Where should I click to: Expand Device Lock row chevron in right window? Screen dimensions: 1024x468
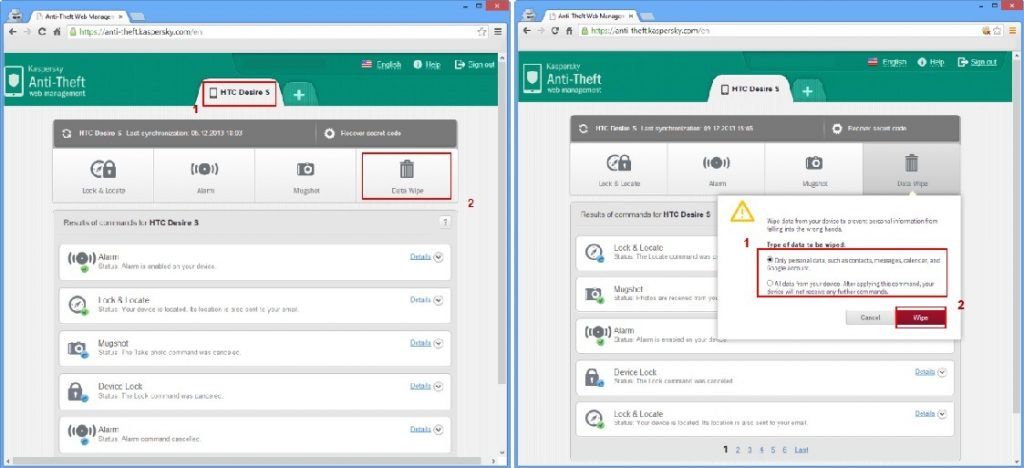[x=942, y=372]
